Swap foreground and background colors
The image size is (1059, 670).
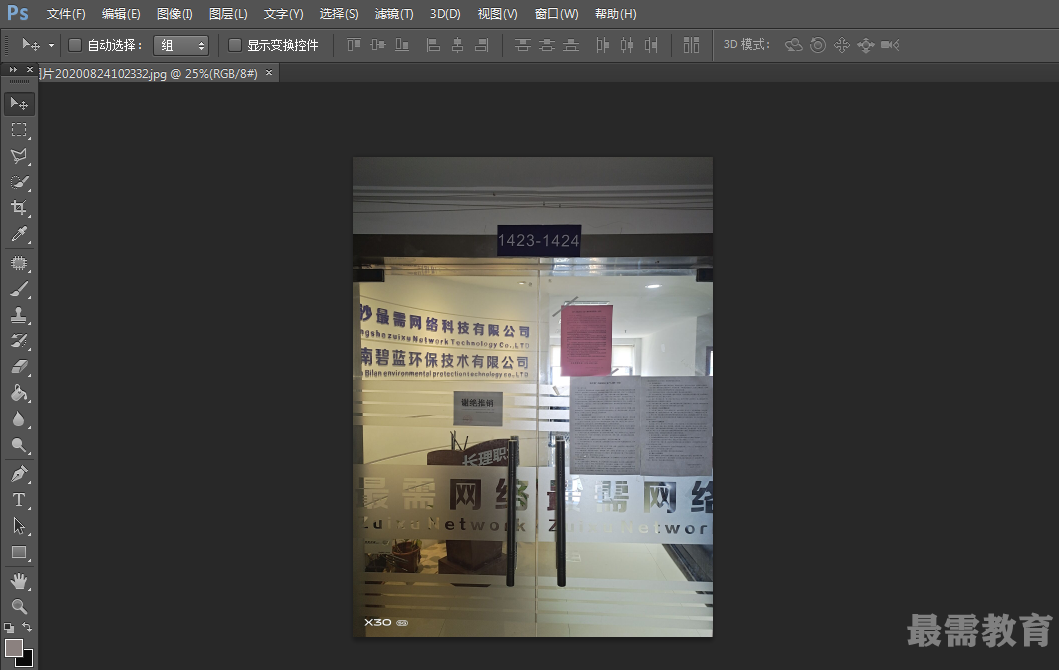[27, 627]
